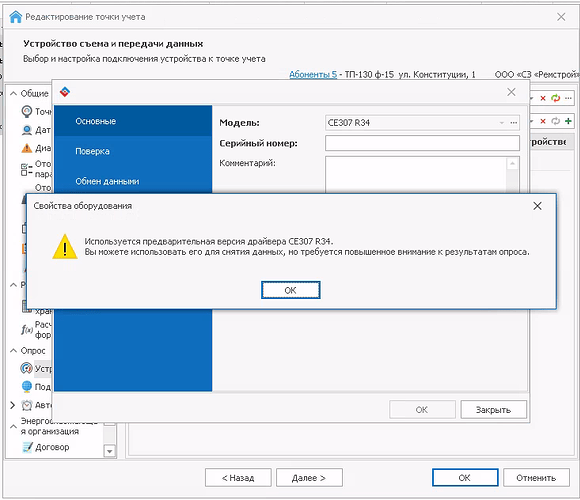Select the Общие section label
Screen dimensions: 580x500
click(x=34, y=94)
